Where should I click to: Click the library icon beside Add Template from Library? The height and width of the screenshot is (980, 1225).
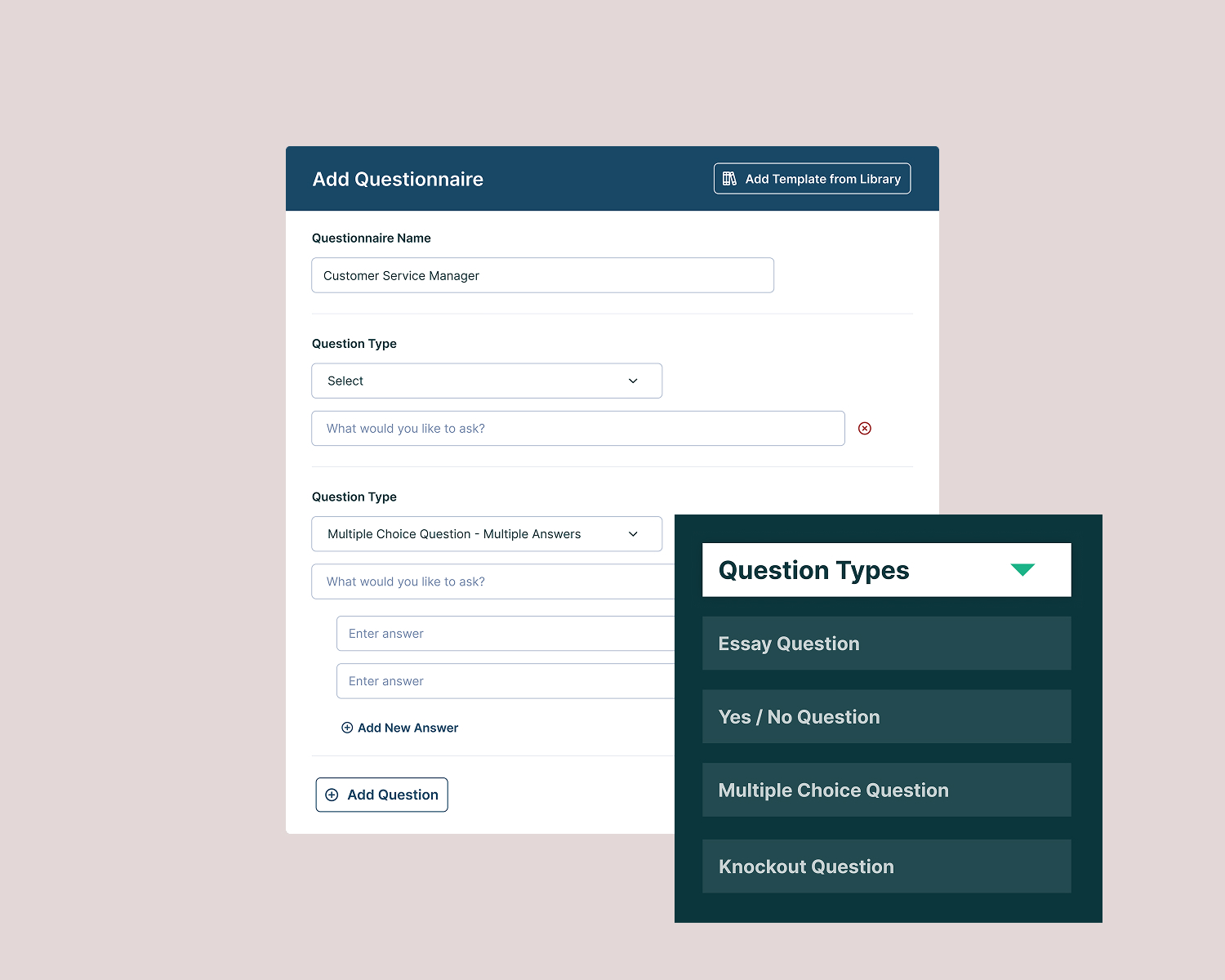click(x=729, y=178)
